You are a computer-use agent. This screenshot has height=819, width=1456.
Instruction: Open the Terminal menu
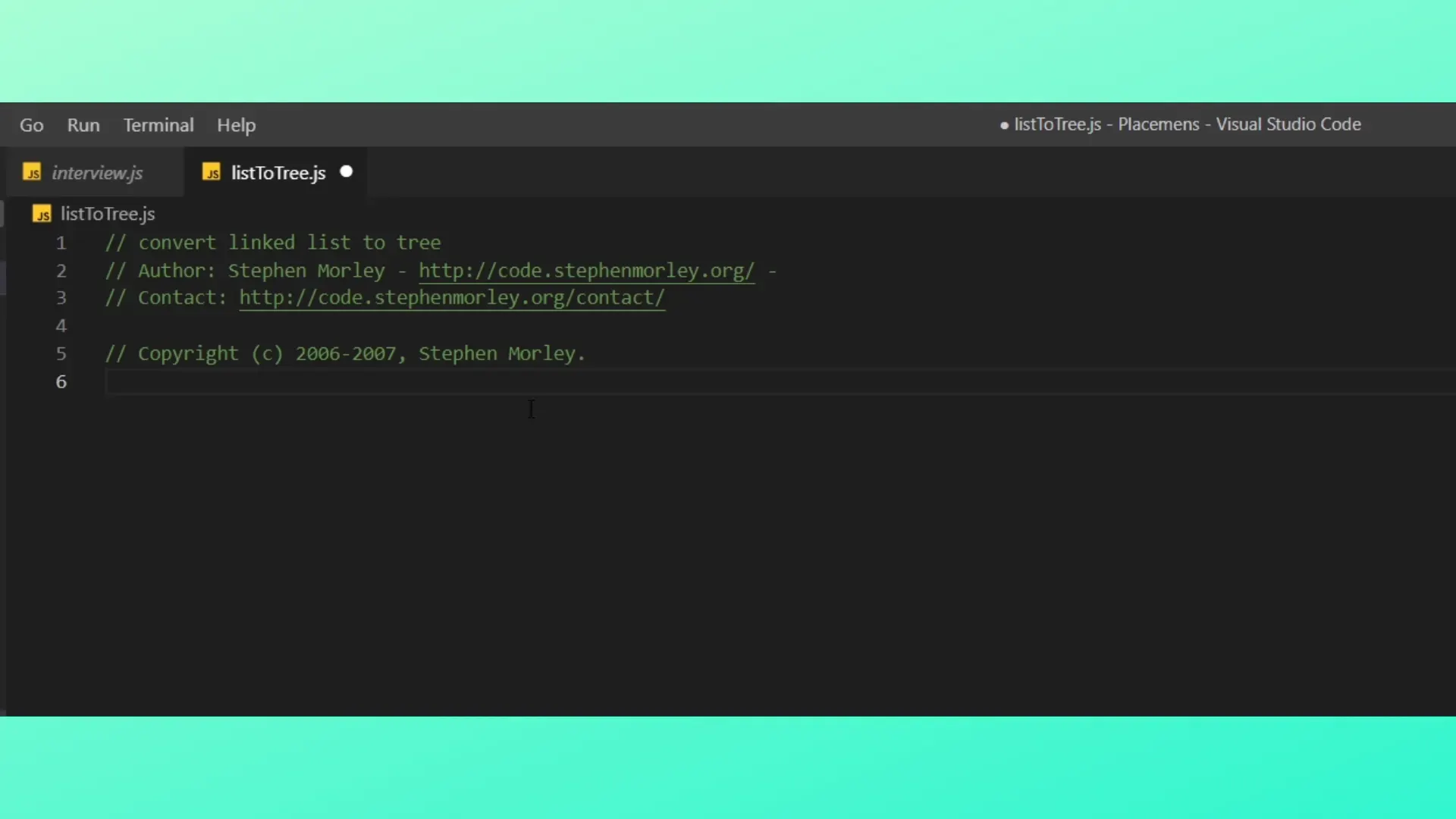(x=158, y=125)
